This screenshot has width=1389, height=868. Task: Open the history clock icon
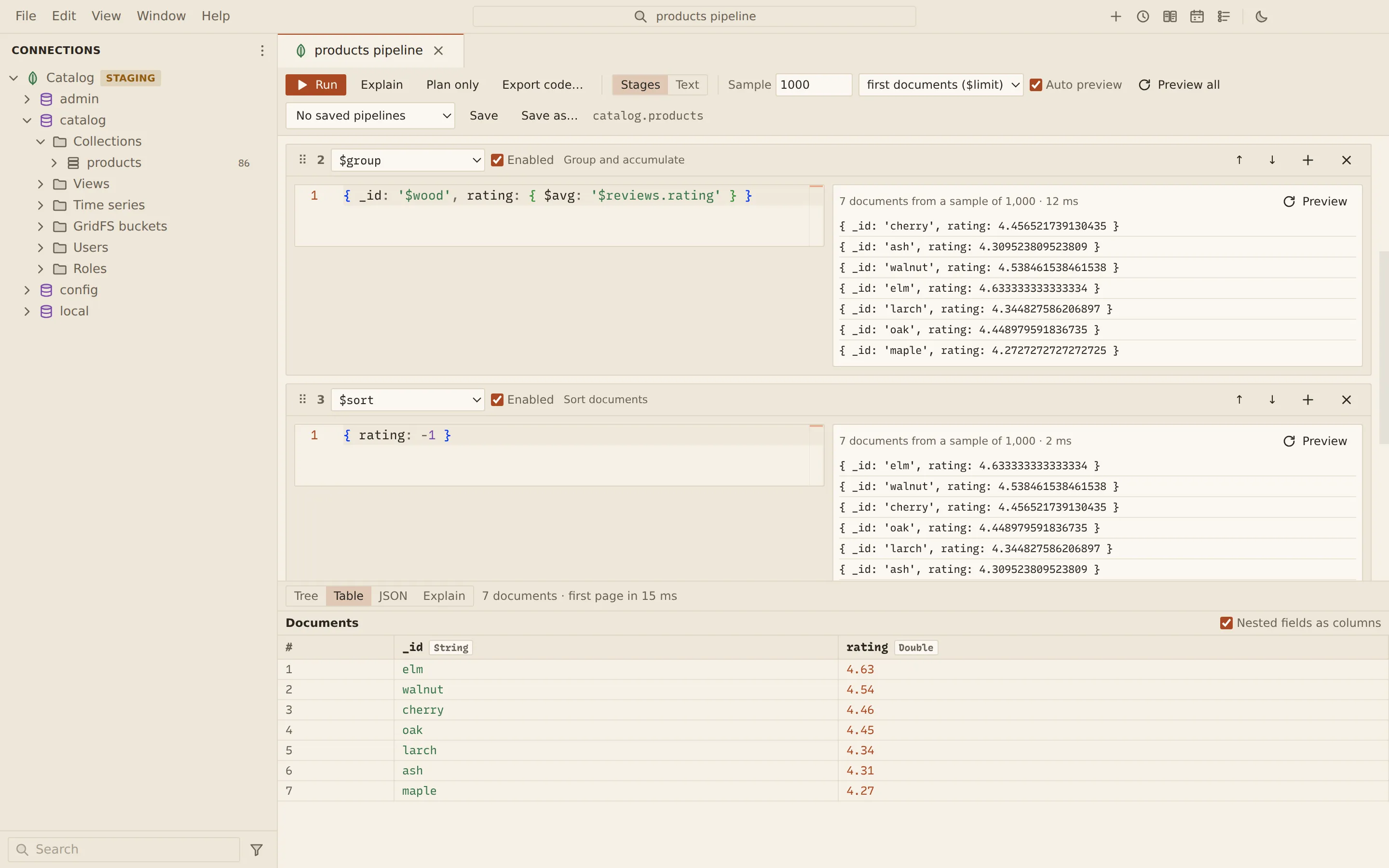[1143, 17]
